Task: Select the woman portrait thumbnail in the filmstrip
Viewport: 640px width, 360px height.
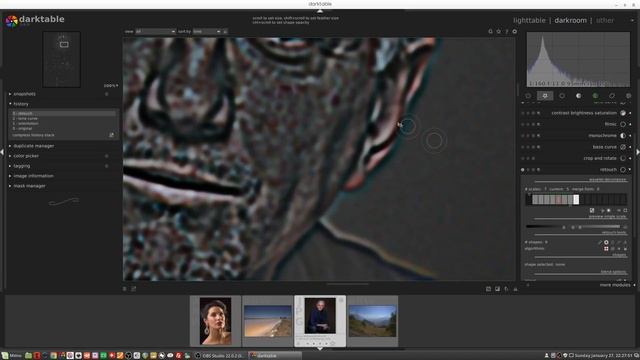Action: [x=215, y=321]
